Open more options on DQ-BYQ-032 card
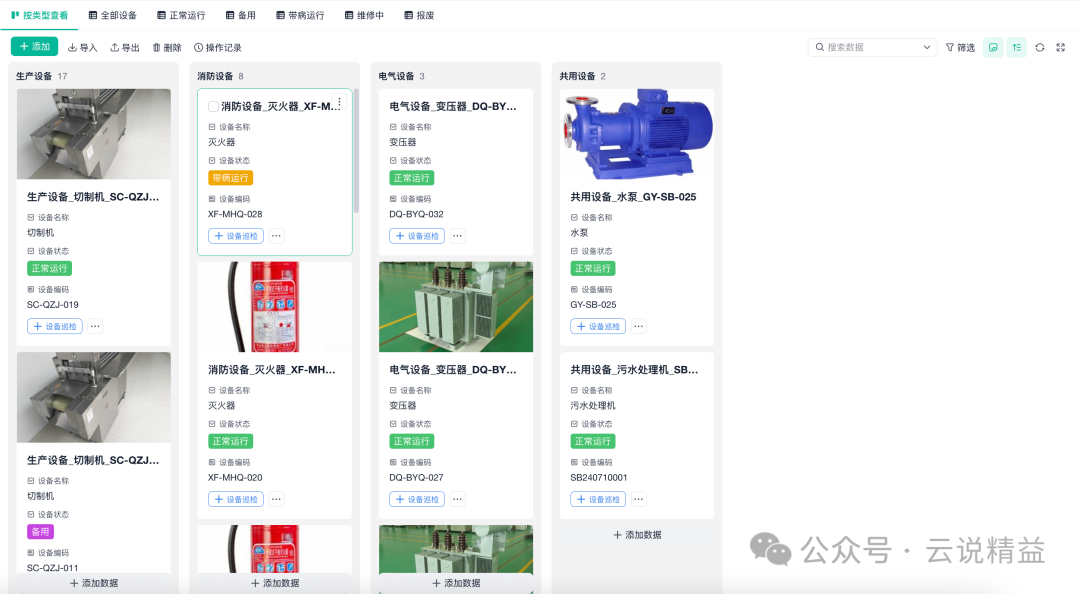The image size is (1080, 594). pyautogui.click(x=457, y=236)
